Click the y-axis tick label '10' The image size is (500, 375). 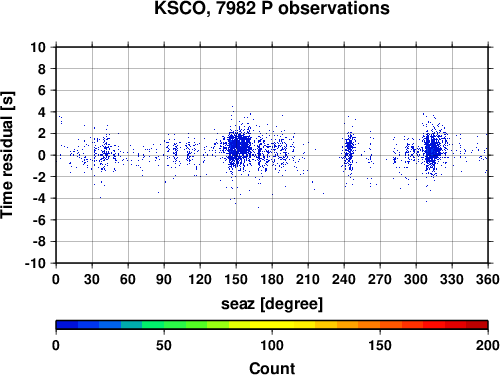(x=38, y=47)
